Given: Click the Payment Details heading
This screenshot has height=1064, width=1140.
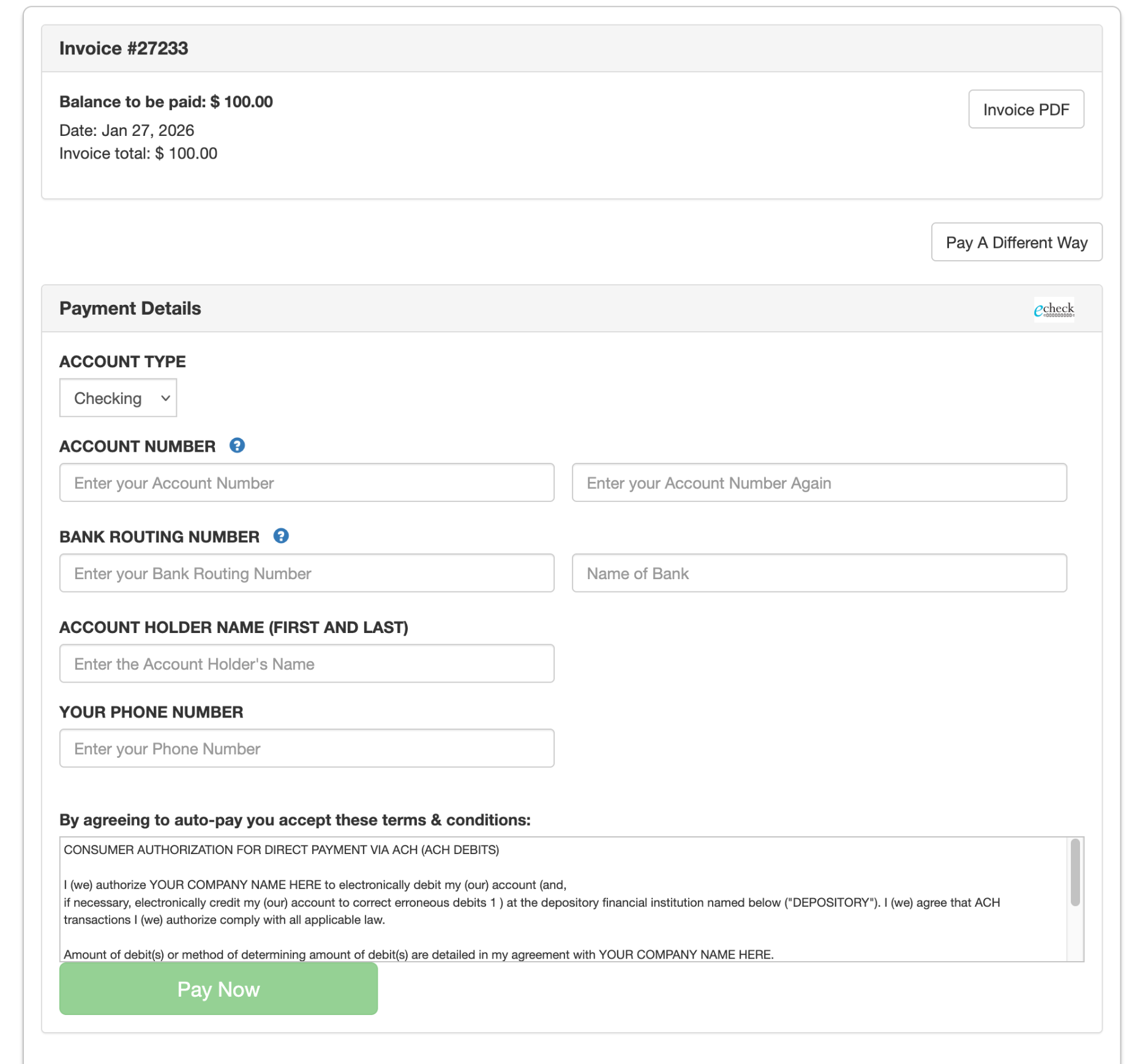Looking at the screenshot, I should tap(130, 309).
